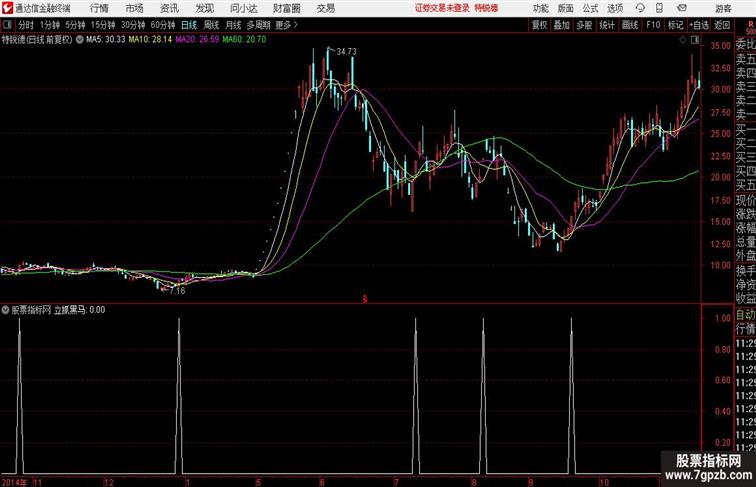Switch to the 60分钟 period tab
The image size is (756, 487).
coord(163,25)
